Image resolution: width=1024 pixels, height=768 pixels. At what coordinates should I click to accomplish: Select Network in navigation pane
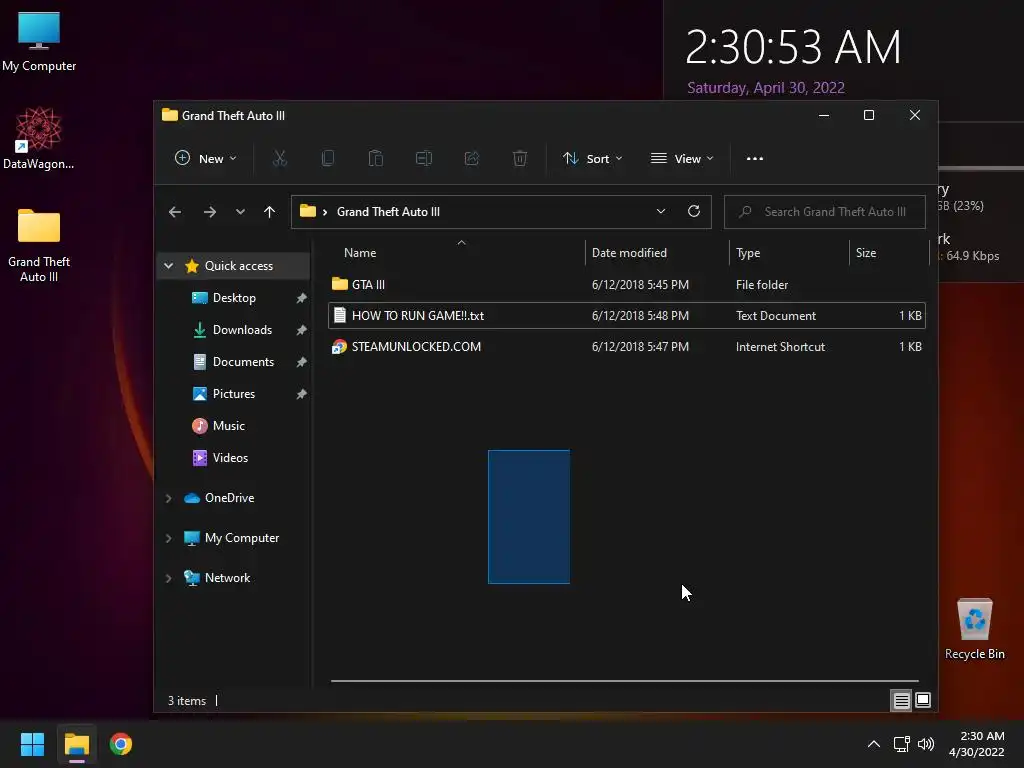pyautogui.click(x=227, y=577)
